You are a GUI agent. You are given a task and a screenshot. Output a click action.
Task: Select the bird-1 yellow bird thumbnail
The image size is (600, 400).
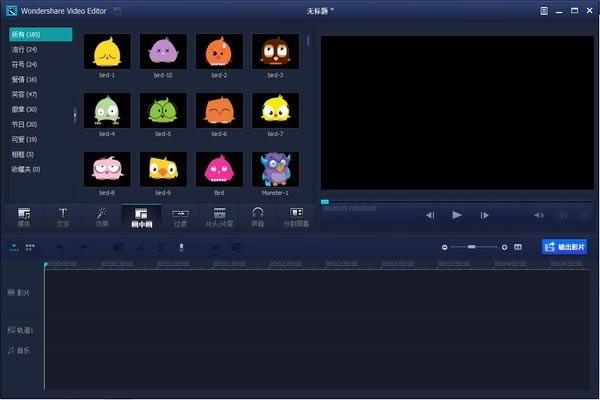tap(107, 51)
